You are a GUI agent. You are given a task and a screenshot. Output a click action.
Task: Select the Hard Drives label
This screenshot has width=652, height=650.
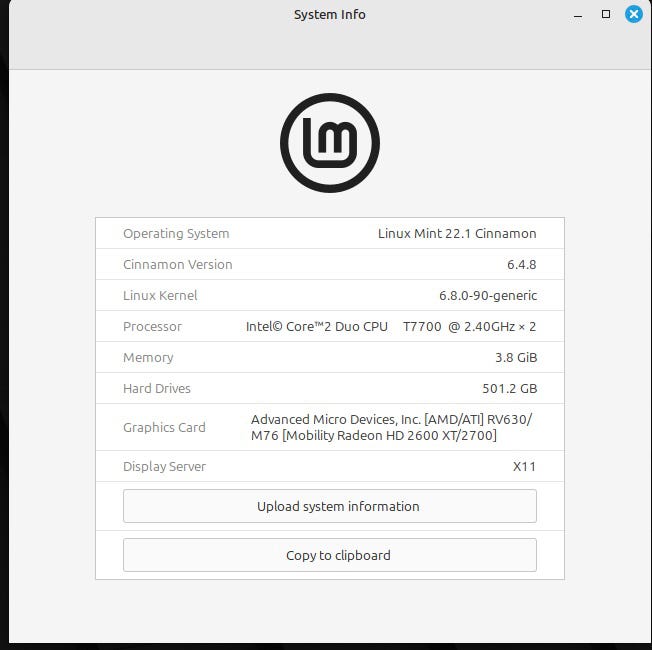[157, 388]
